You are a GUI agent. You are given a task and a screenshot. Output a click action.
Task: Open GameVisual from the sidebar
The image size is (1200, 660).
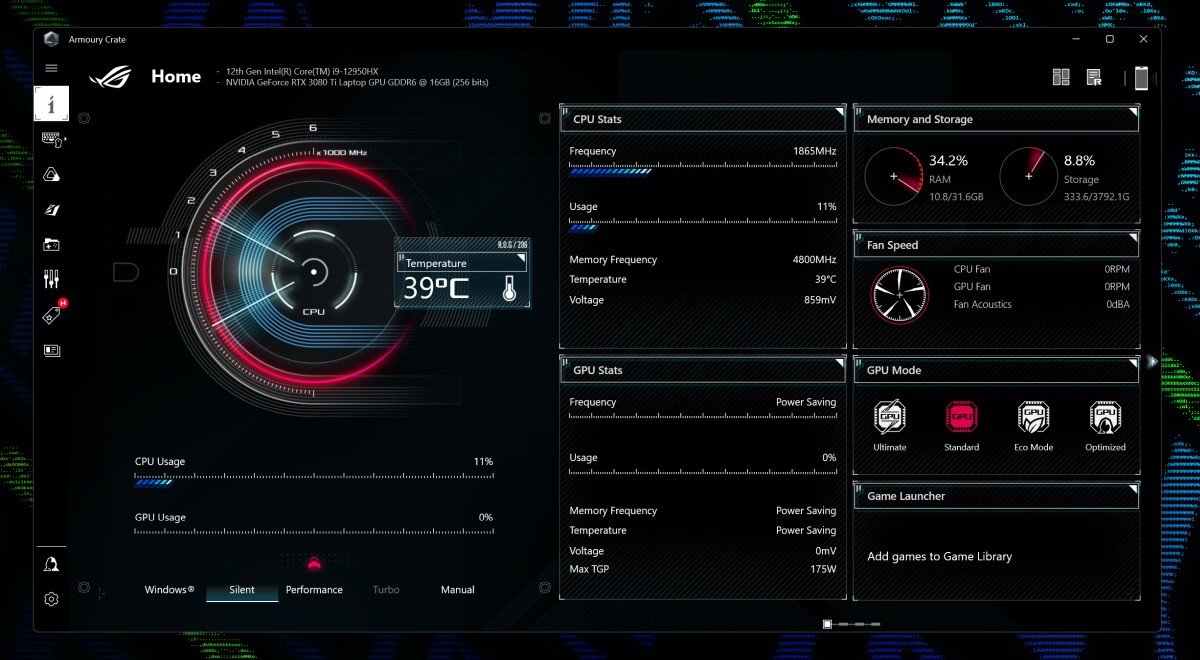(x=51, y=210)
